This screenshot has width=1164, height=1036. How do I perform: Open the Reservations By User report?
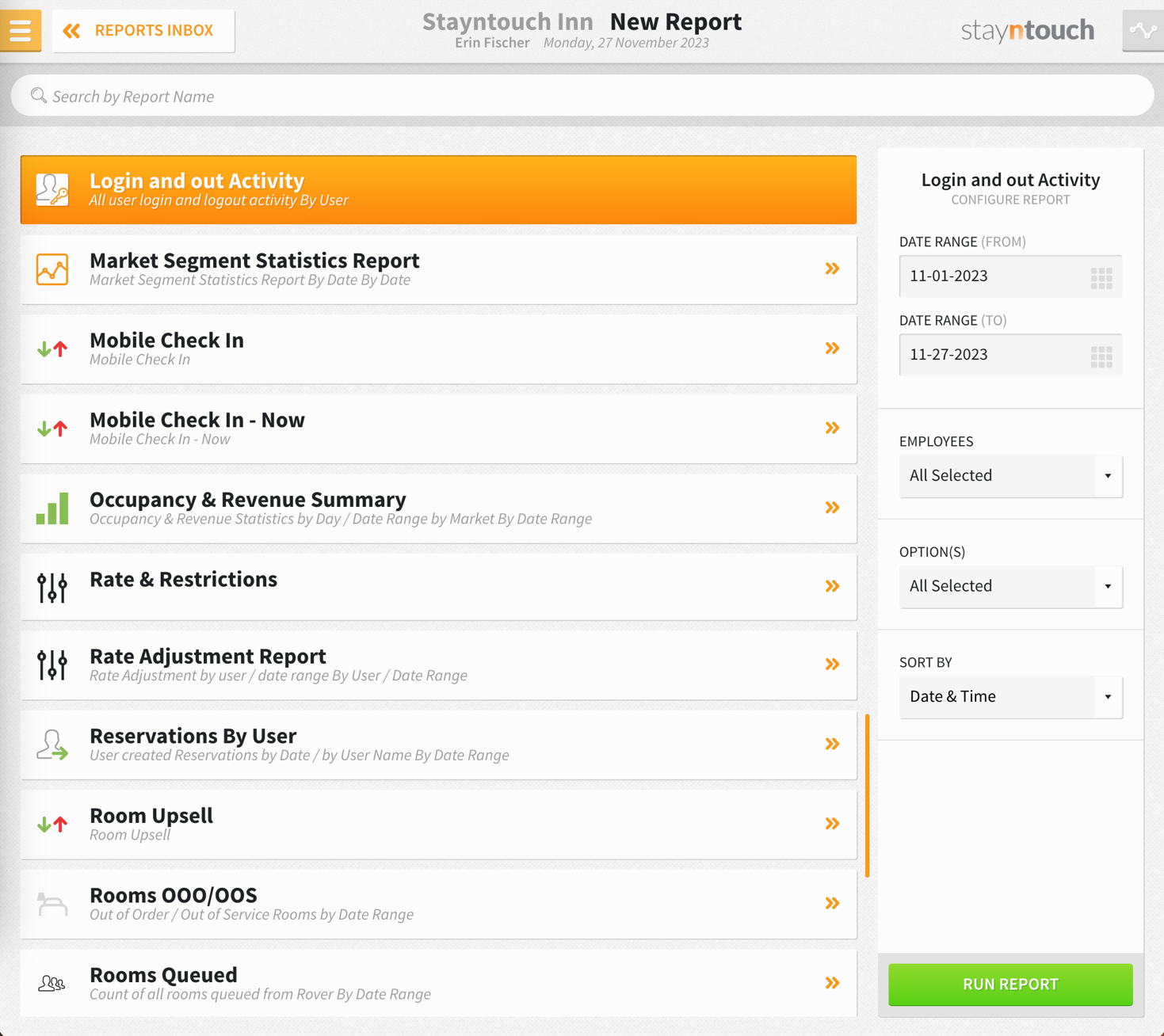[438, 745]
